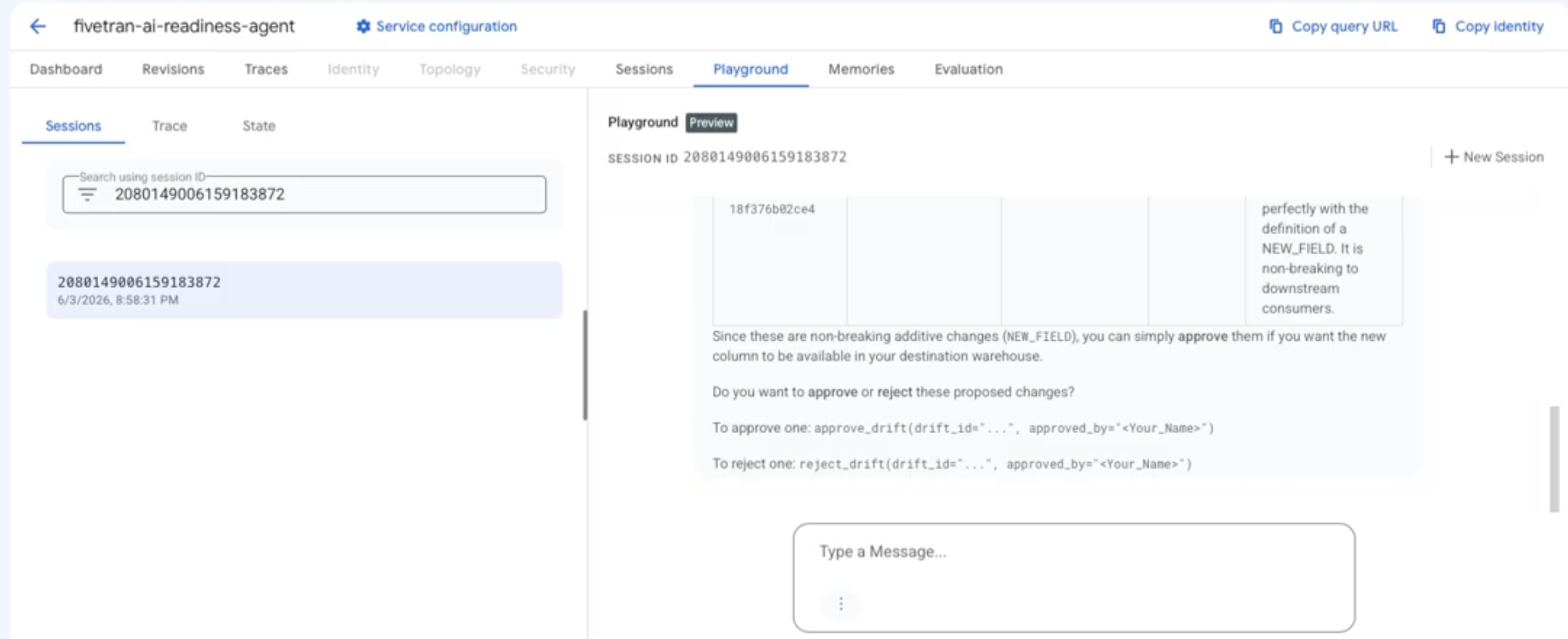Click the chat scrollbar on the right edge
The width and height of the screenshot is (1568, 639).
tap(1554, 459)
